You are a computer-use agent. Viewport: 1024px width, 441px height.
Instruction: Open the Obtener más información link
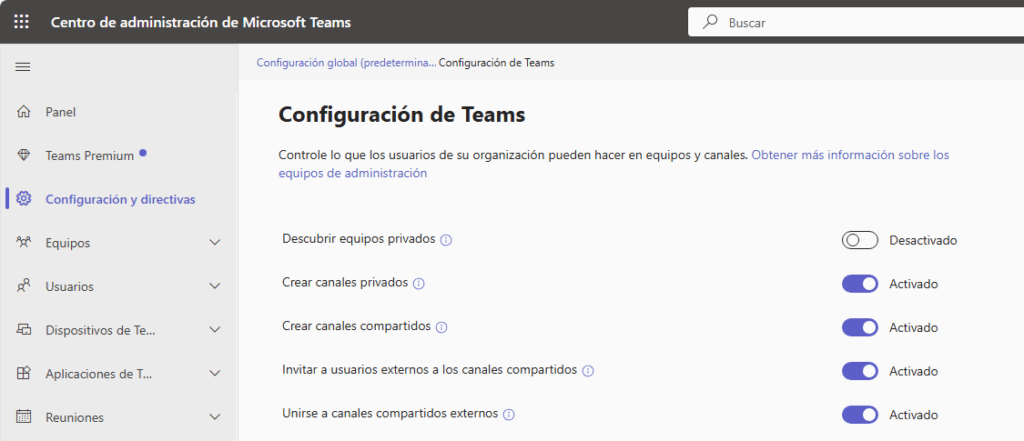click(x=850, y=155)
